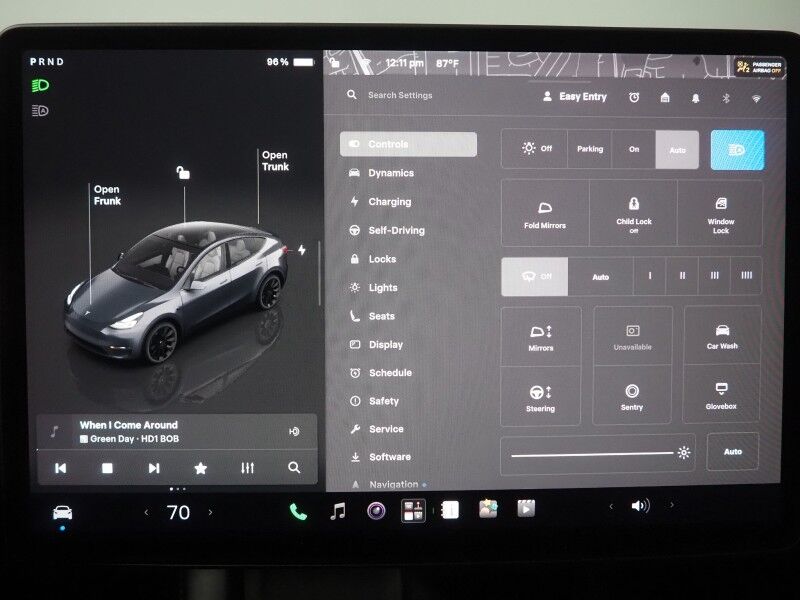Toggle the Child Lock
The height and width of the screenshot is (600, 800).
pyautogui.click(x=634, y=214)
